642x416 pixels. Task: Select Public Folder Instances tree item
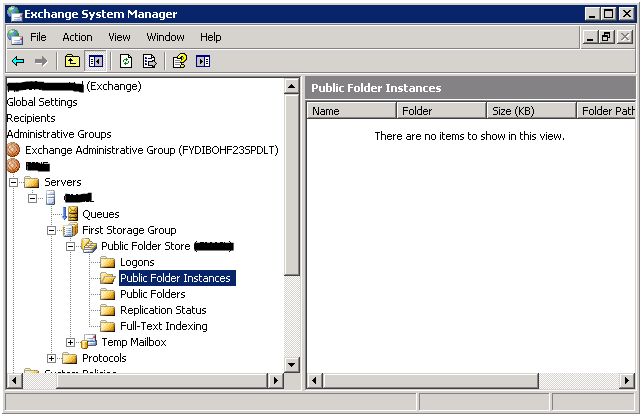[x=177, y=278]
